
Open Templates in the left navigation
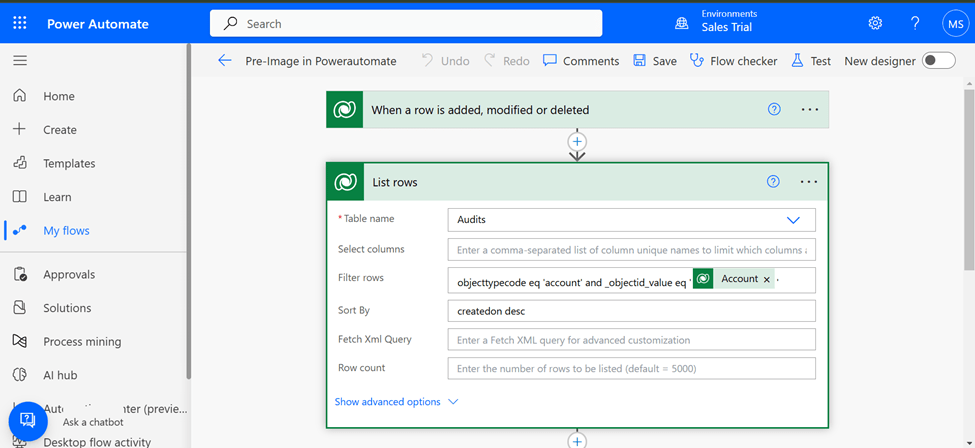(69, 164)
